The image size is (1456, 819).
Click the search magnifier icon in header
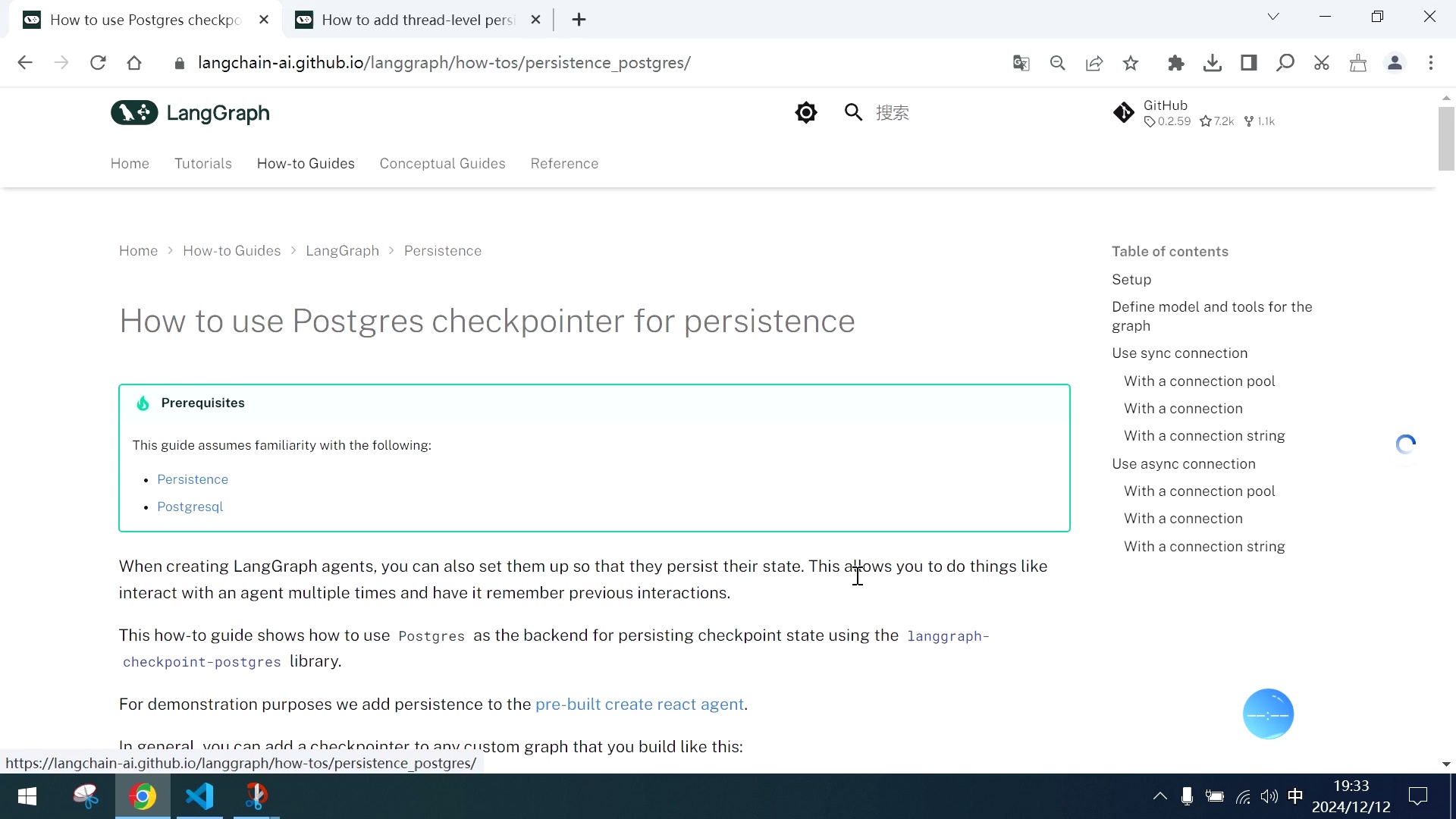point(853,113)
